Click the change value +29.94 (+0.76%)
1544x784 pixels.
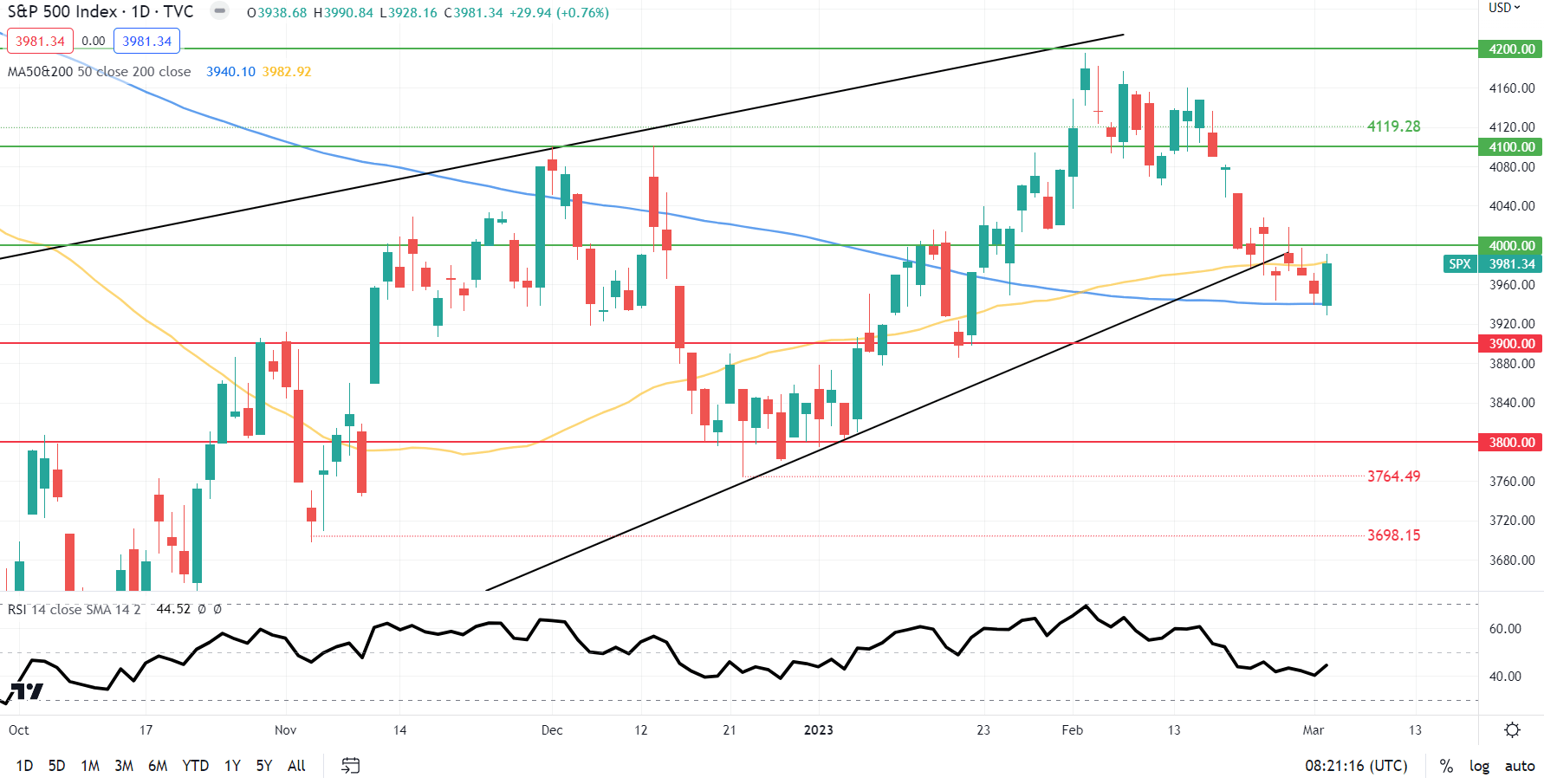(x=559, y=13)
